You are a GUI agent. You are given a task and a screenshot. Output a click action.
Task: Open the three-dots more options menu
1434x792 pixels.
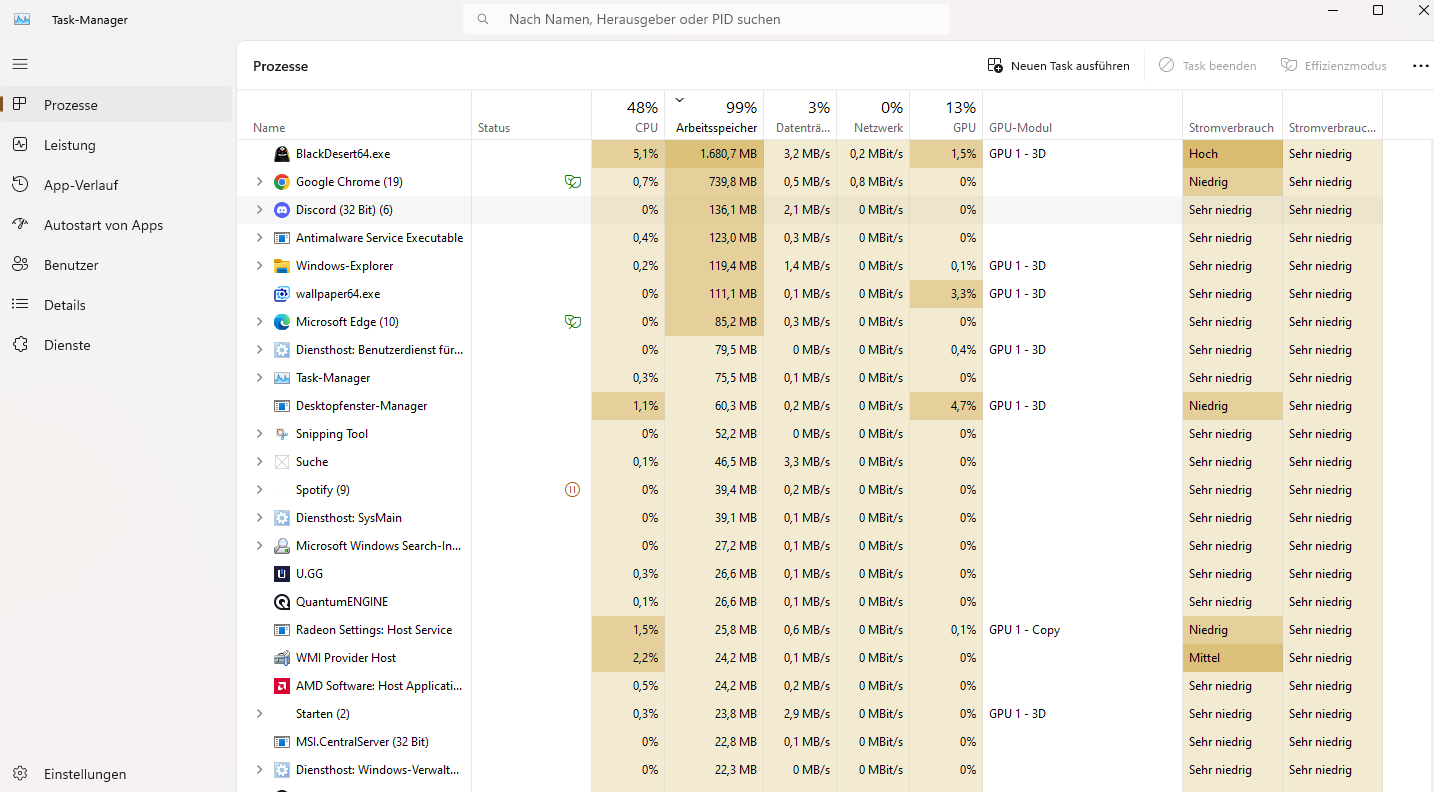point(1421,66)
